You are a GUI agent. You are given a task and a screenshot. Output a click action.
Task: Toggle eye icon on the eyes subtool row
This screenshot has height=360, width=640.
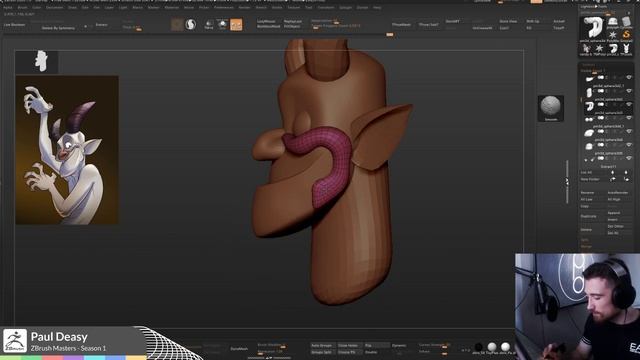point(629,118)
